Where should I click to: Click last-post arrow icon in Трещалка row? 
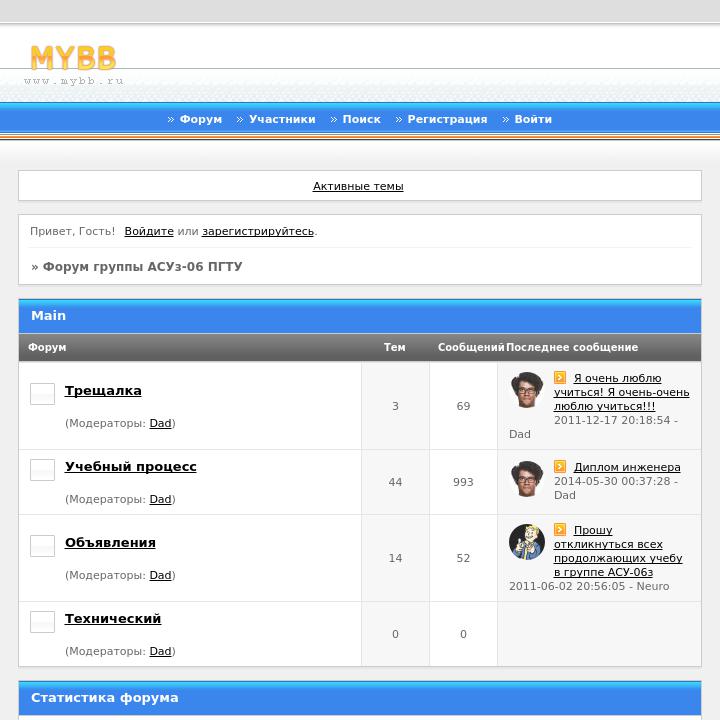560,377
